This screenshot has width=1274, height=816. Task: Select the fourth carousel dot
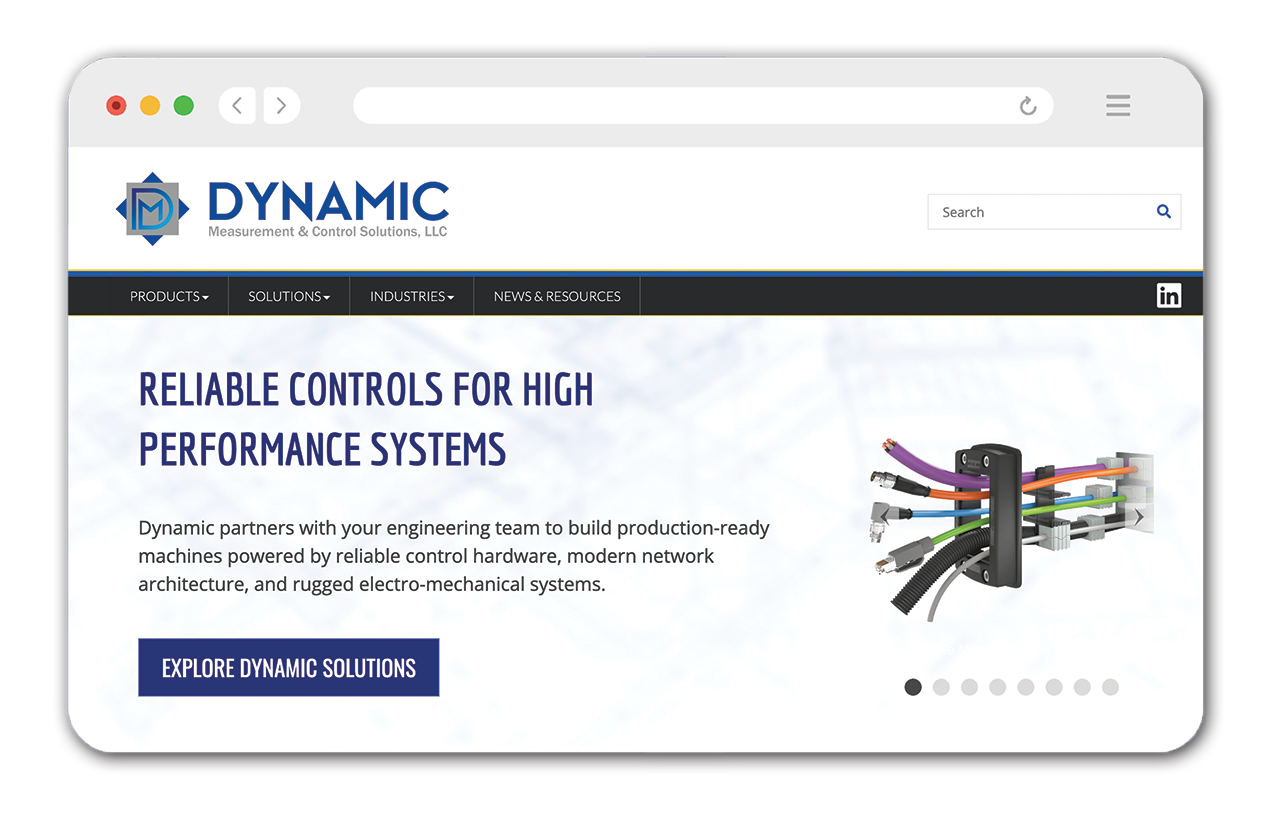coord(997,687)
